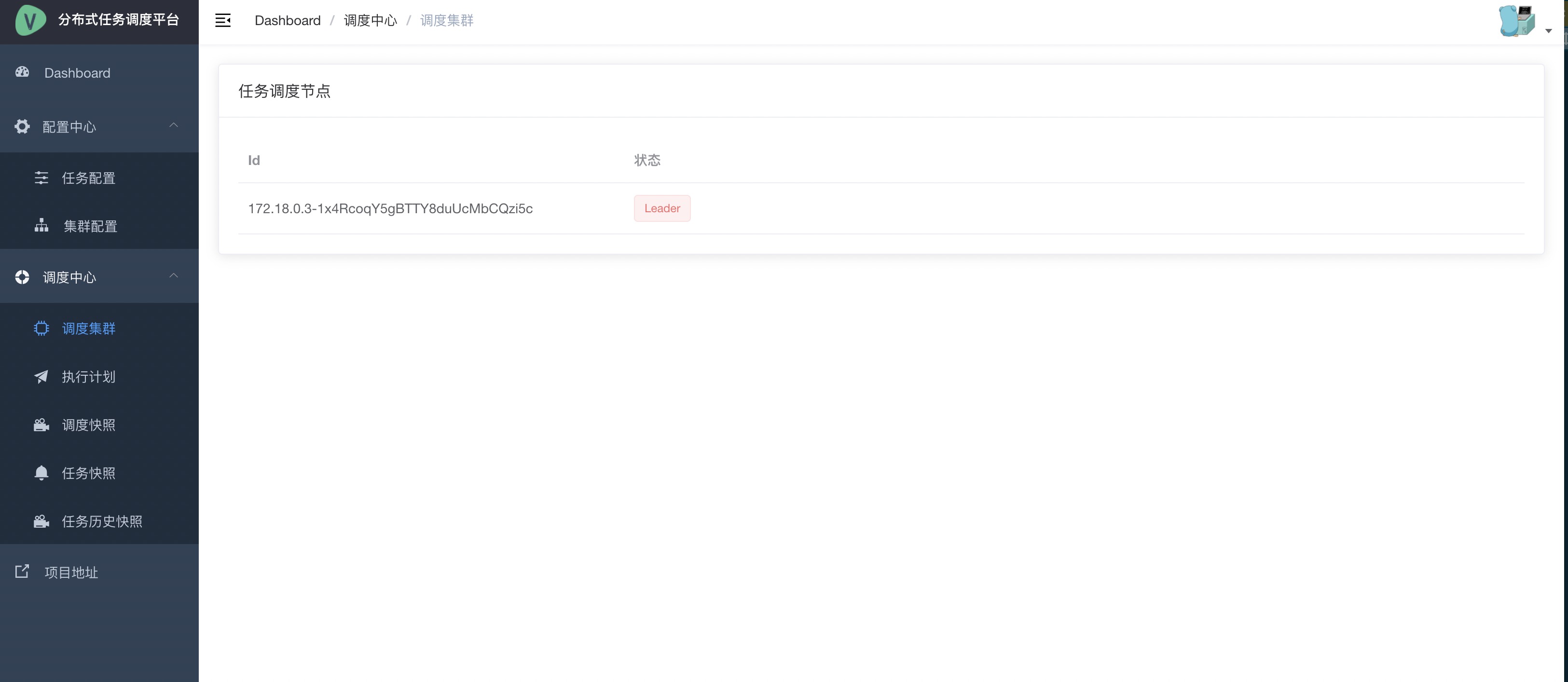Screen dimensions: 1568x682
Task: Click the bell icon for 任务快照
Action: [x=41, y=473]
